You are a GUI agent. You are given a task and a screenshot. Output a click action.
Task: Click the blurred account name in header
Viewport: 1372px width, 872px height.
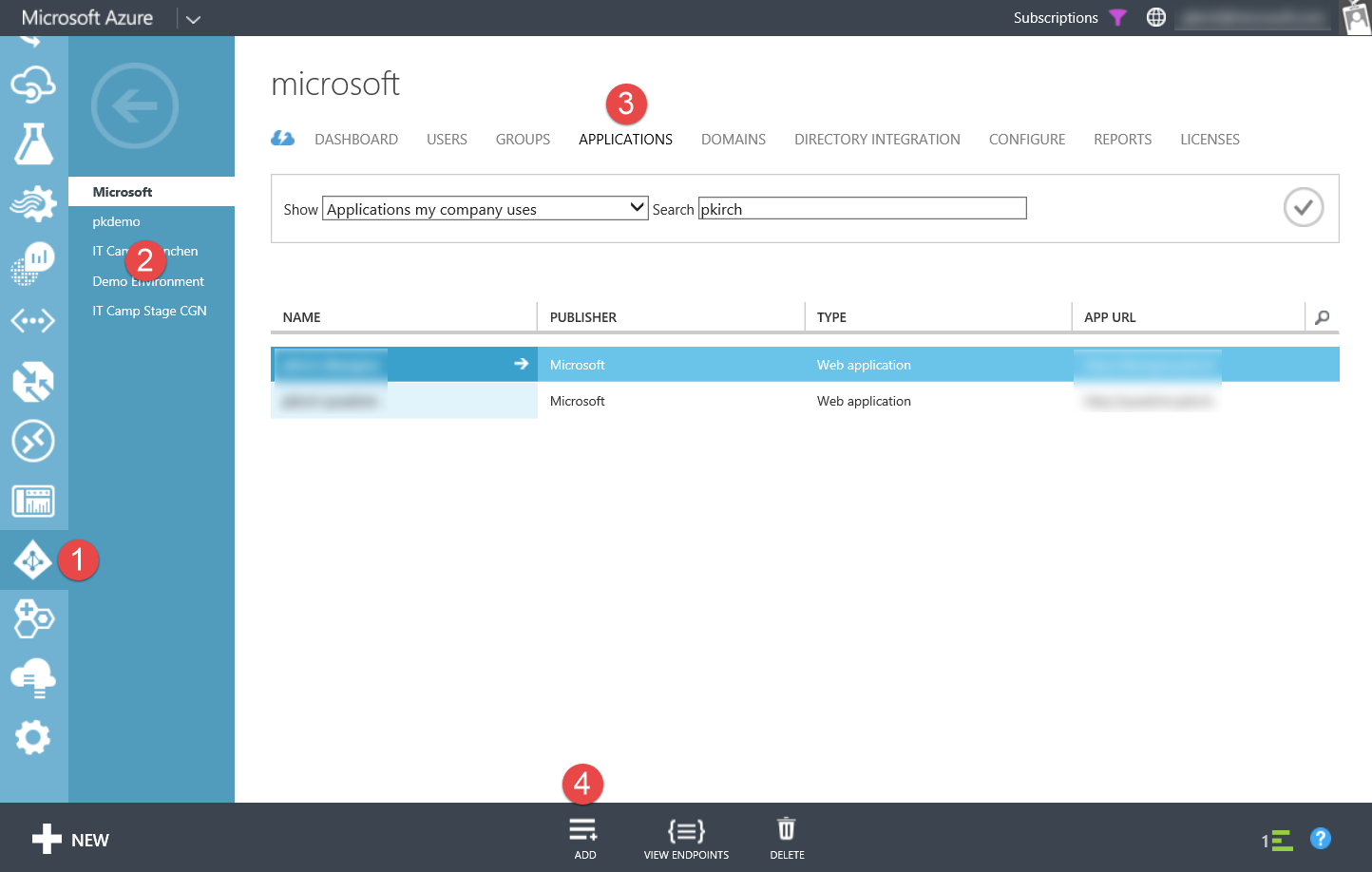click(1252, 18)
